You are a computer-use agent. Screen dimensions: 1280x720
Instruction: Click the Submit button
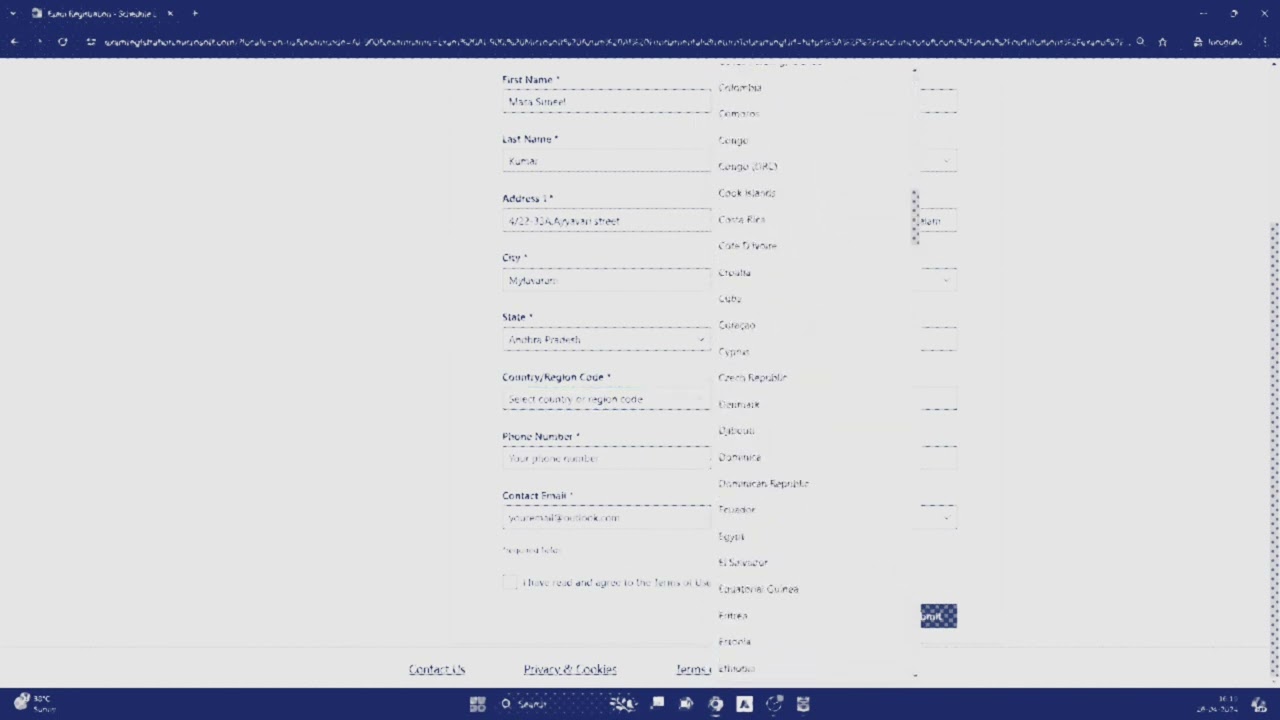coord(939,616)
